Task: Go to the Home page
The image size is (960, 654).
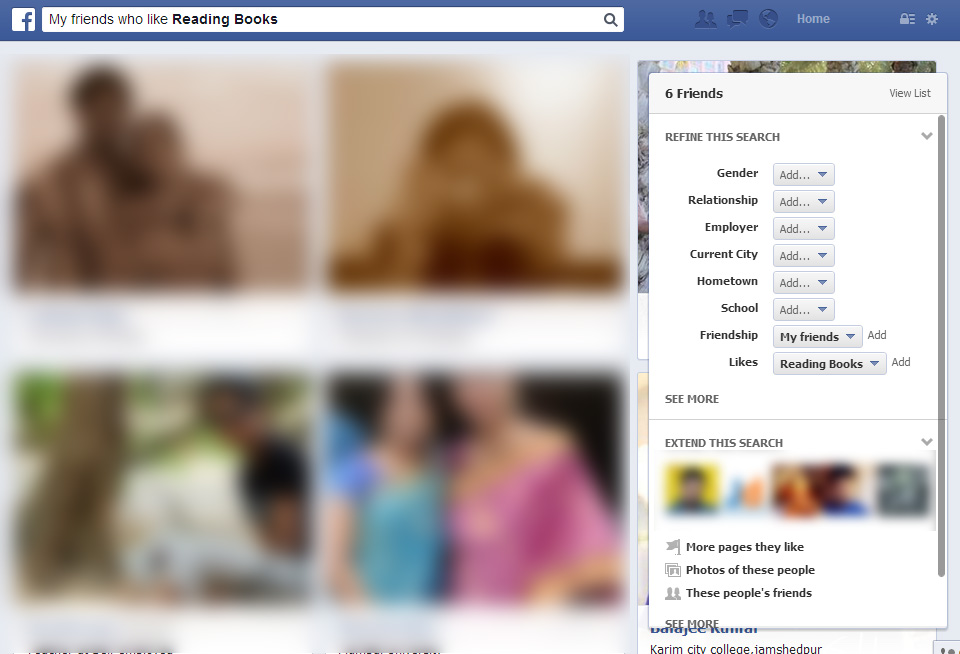Action: click(813, 19)
